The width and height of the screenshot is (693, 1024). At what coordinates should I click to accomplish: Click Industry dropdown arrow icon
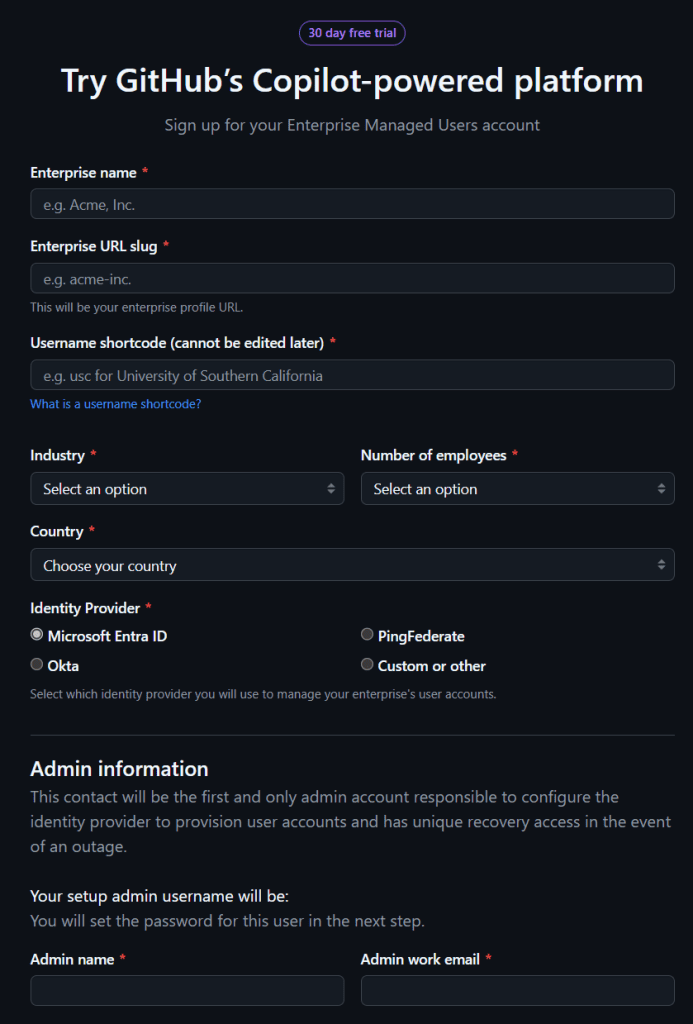point(331,489)
